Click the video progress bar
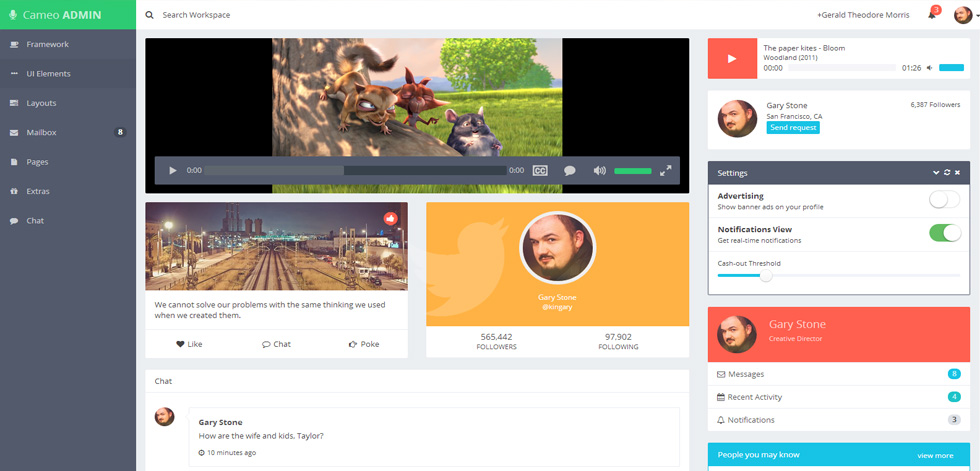Screen dimensions: 980x471 click(x=356, y=171)
